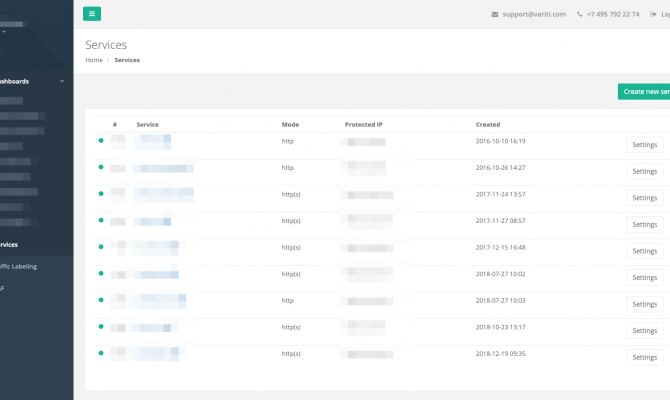
Task: Open Settings for 2018-12-19 09:35 service
Action: click(644, 357)
